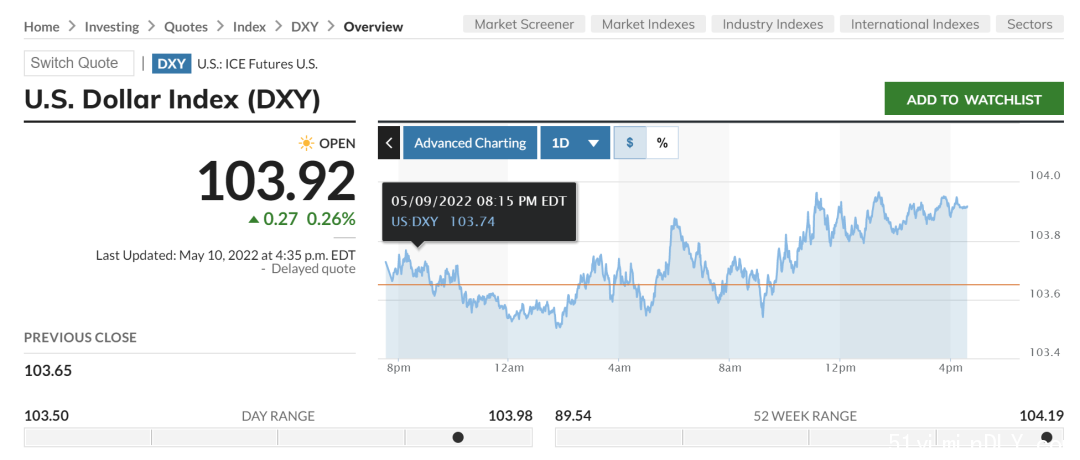Switch chart to dollar value mode
Image resolution: width=1080 pixels, height=460 pixels.
630,143
